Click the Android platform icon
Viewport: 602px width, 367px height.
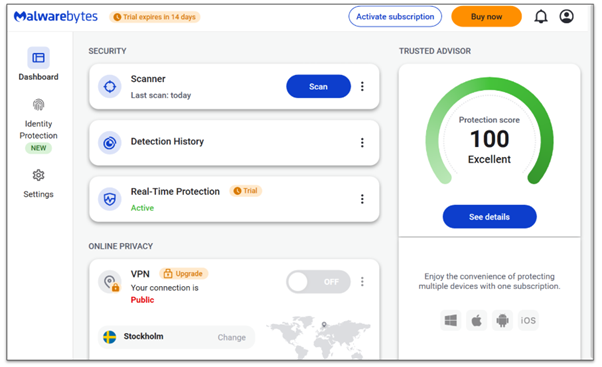pos(502,320)
